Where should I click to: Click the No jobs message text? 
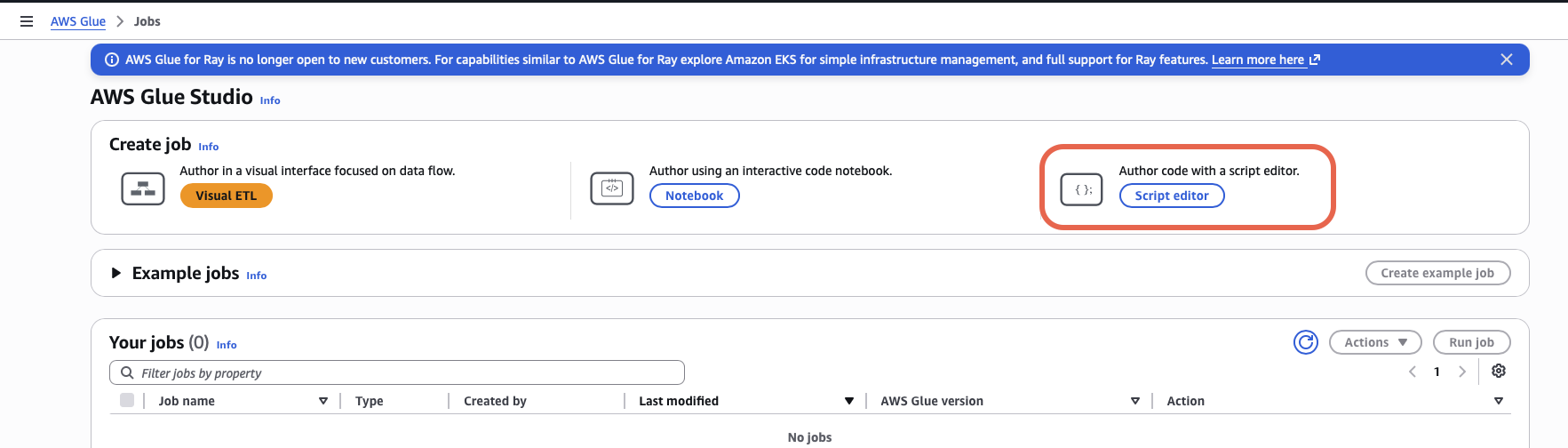[809, 437]
